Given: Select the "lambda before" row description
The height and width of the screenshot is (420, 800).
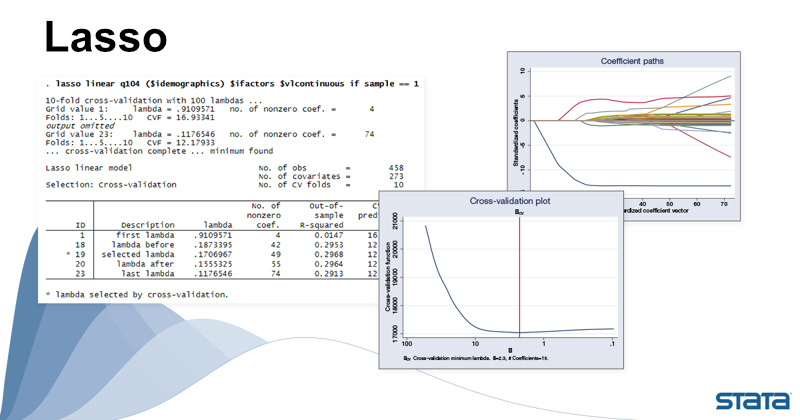Looking at the screenshot, I should tap(142, 245).
